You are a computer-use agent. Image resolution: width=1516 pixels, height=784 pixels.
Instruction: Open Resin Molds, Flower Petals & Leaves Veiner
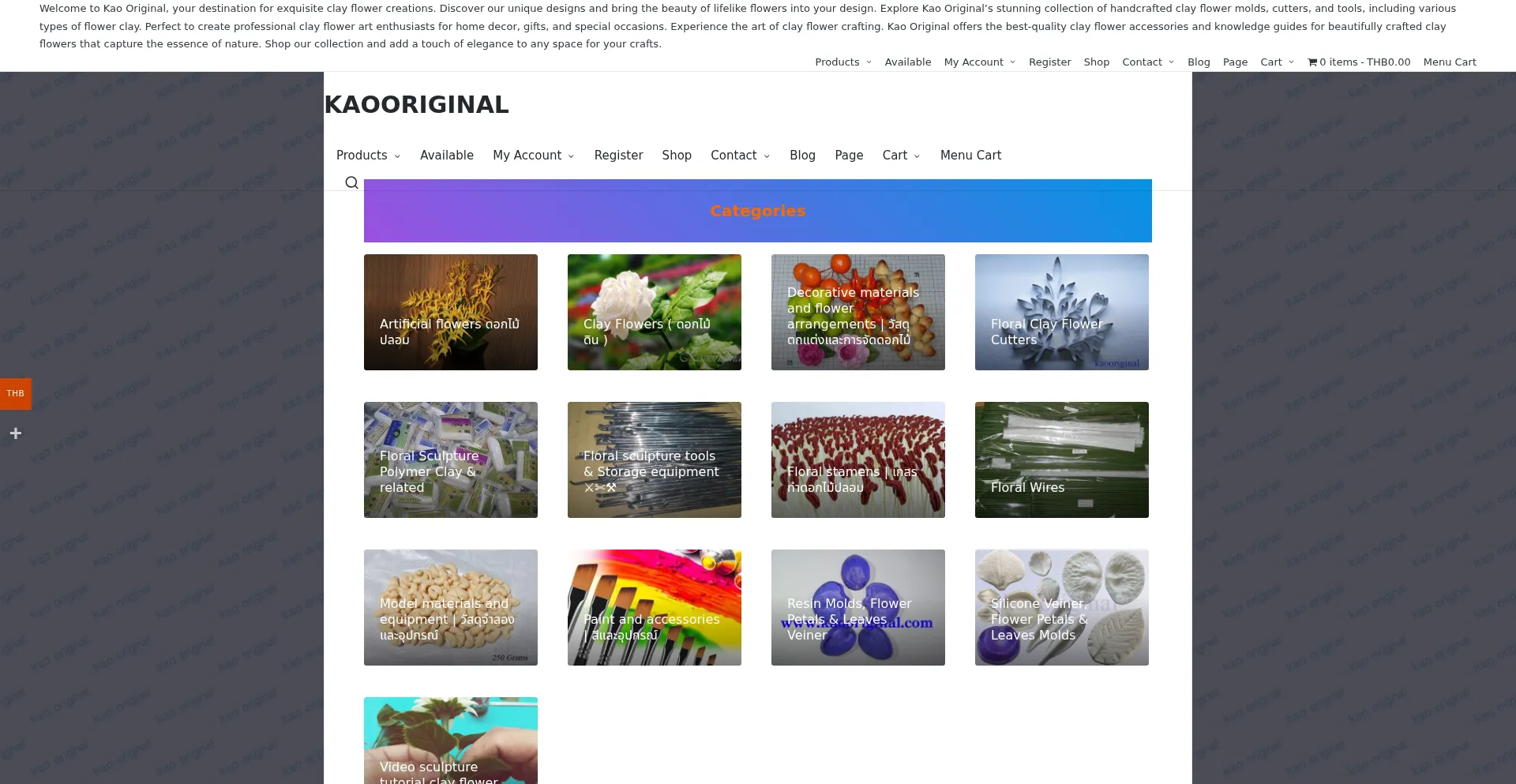[x=858, y=607]
